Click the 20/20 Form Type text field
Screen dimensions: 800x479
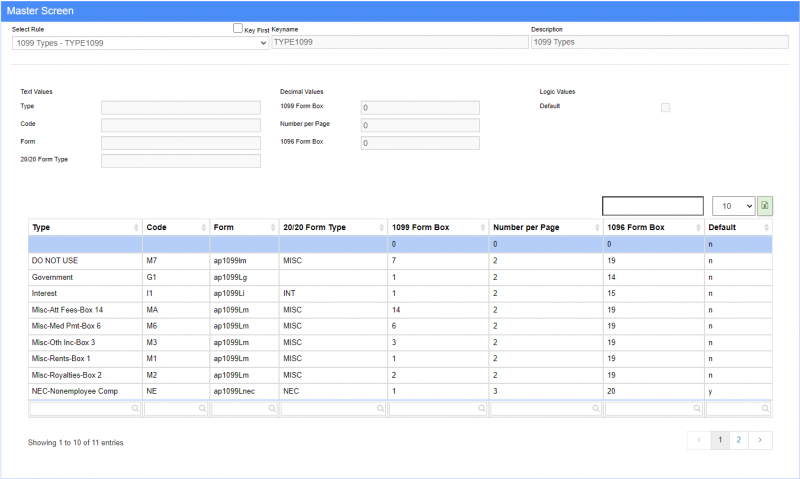coord(181,161)
